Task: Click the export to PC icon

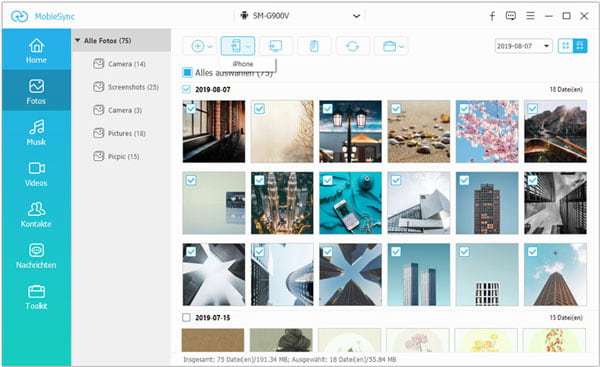Action: coord(276,46)
